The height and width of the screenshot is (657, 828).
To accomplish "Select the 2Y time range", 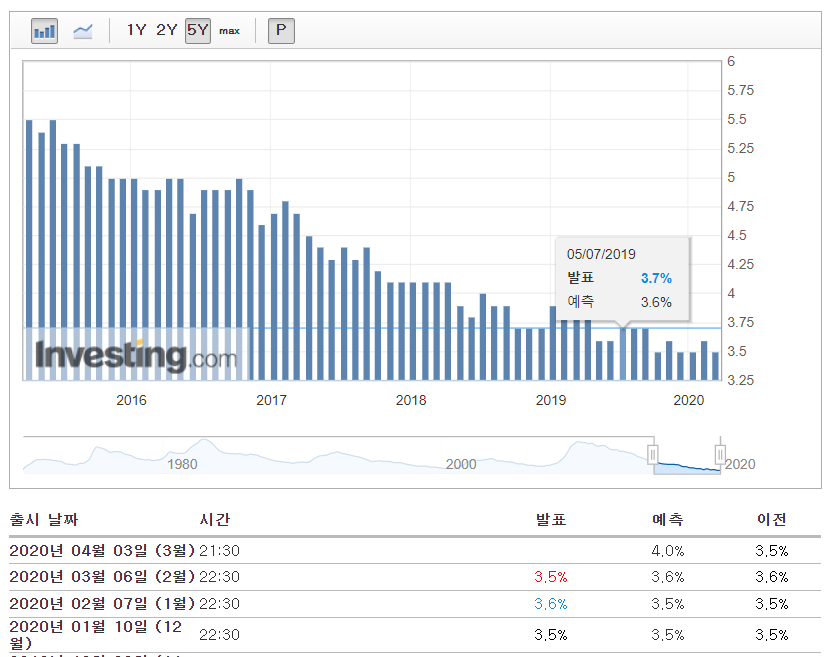I will click(166, 30).
